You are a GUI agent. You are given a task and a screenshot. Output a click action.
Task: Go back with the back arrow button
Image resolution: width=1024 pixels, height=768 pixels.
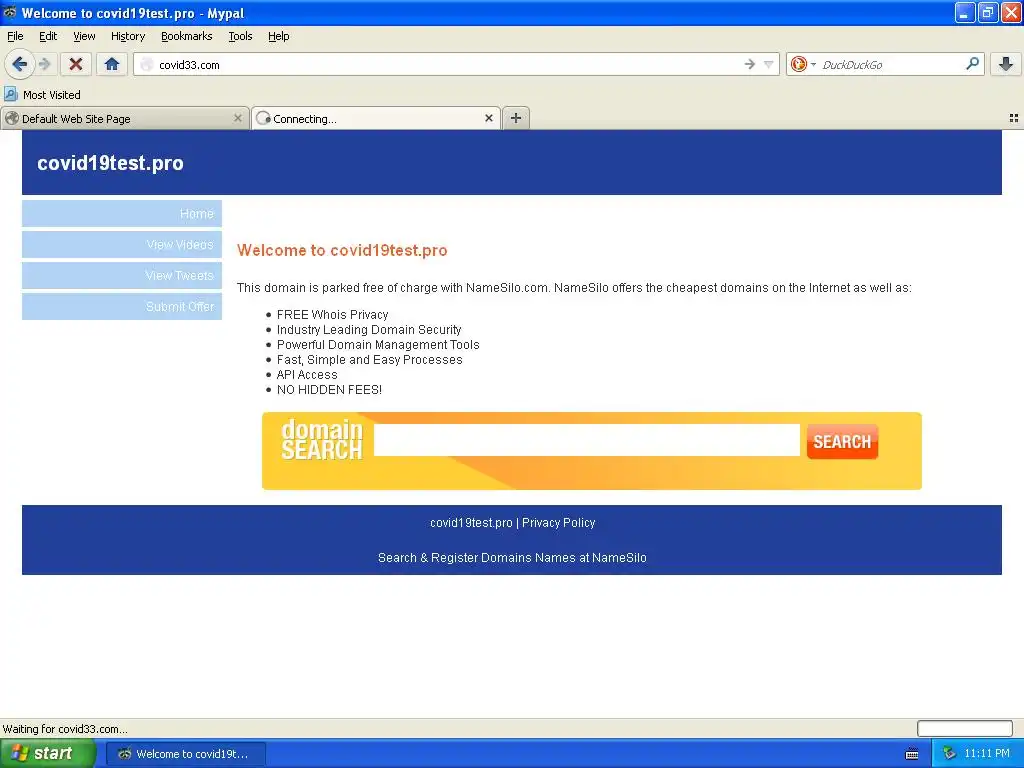click(19, 64)
